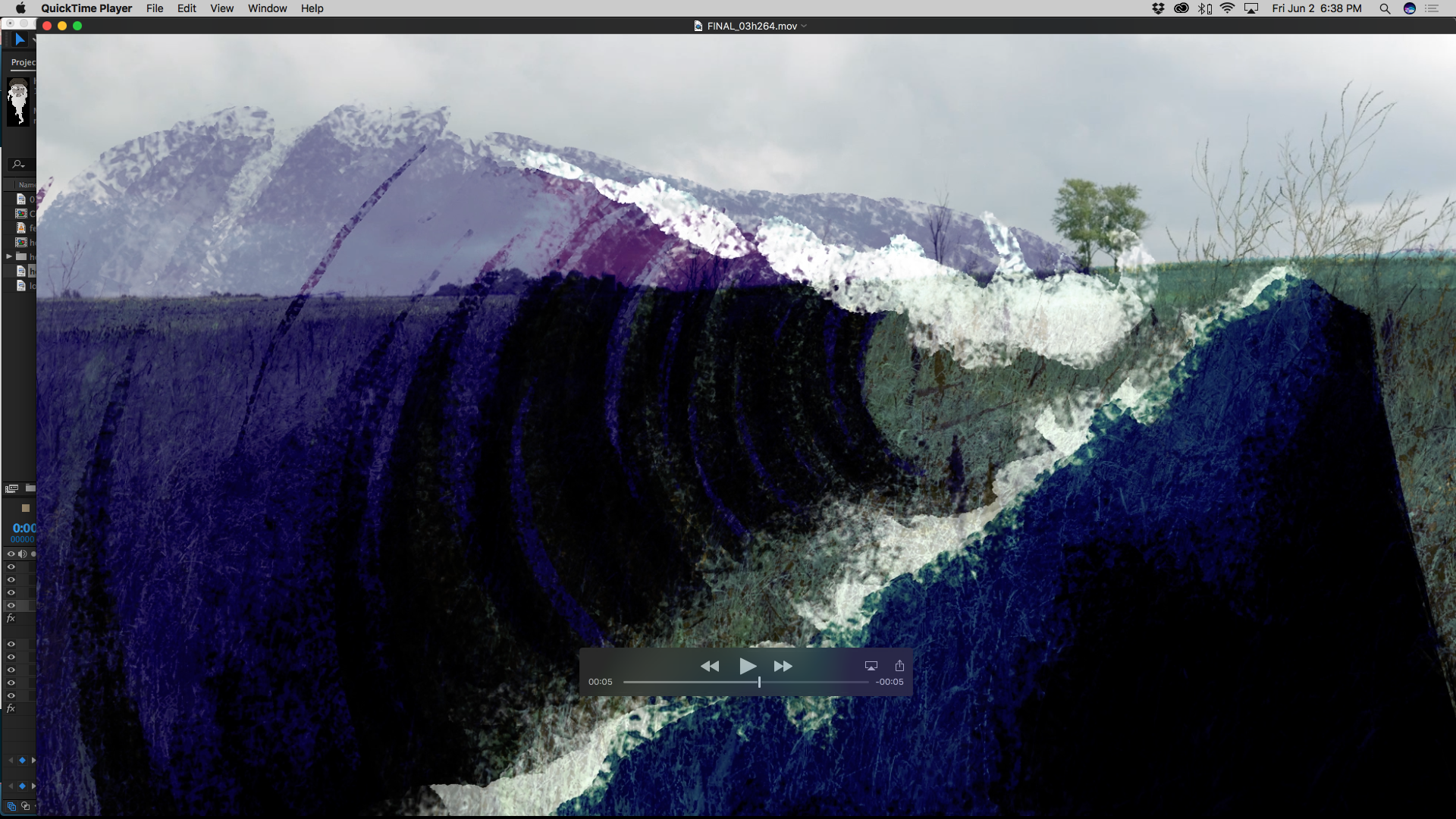Open the Project panel search dropdown
Image resolution: width=1456 pixels, height=819 pixels.
(x=18, y=164)
